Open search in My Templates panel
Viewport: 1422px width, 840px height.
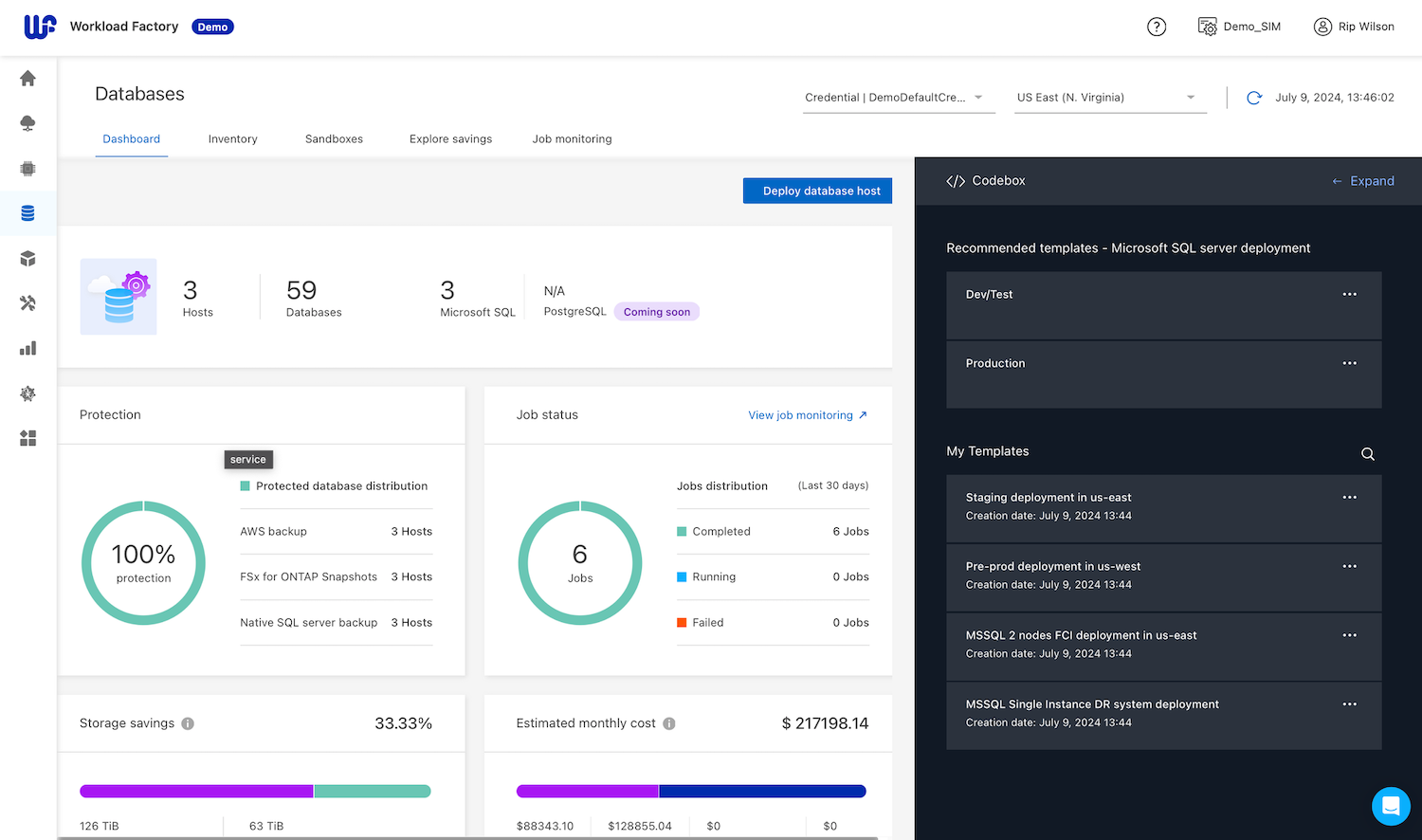coord(1367,453)
